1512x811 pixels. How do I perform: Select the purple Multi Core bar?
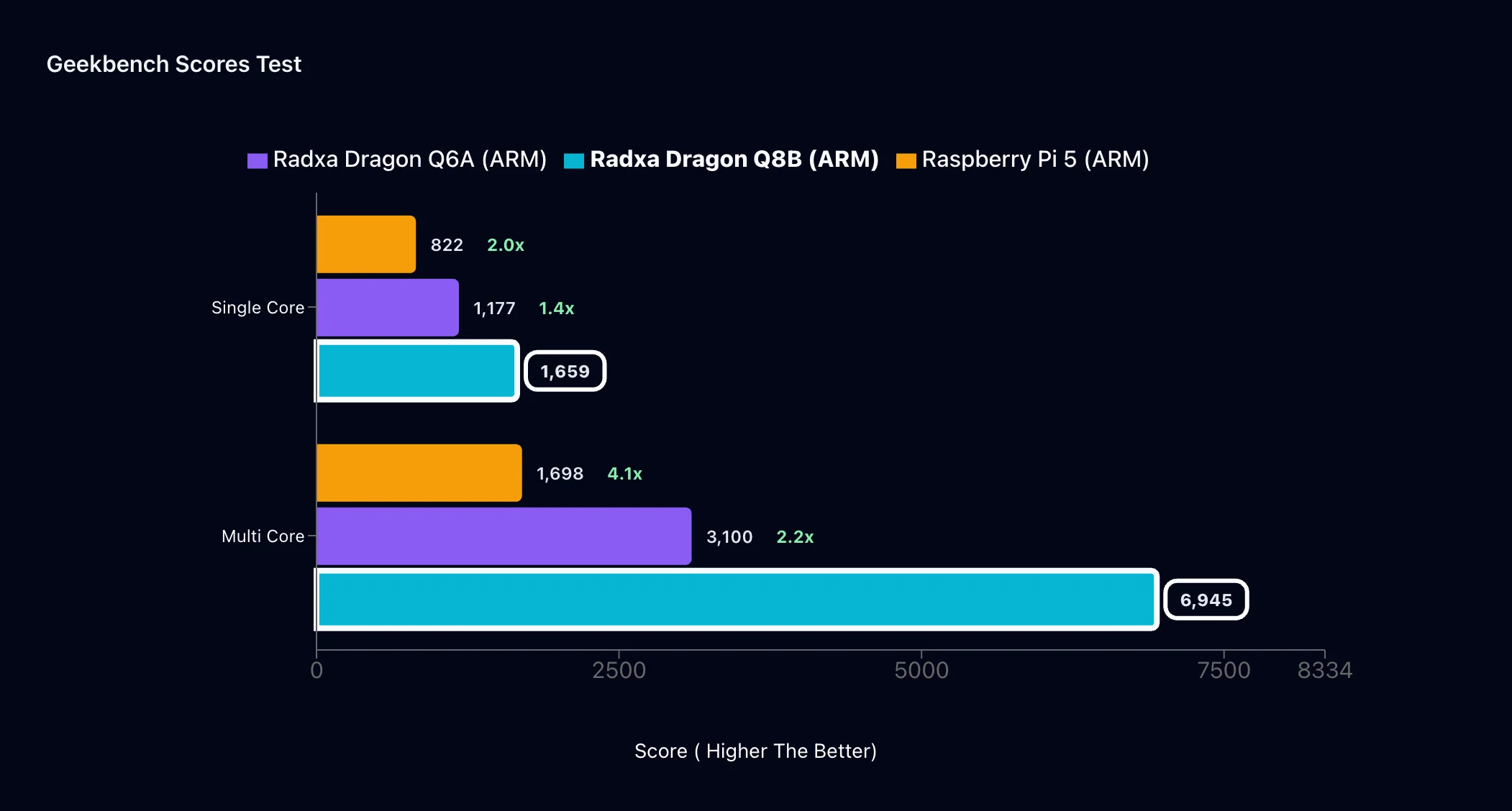point(504,536)
